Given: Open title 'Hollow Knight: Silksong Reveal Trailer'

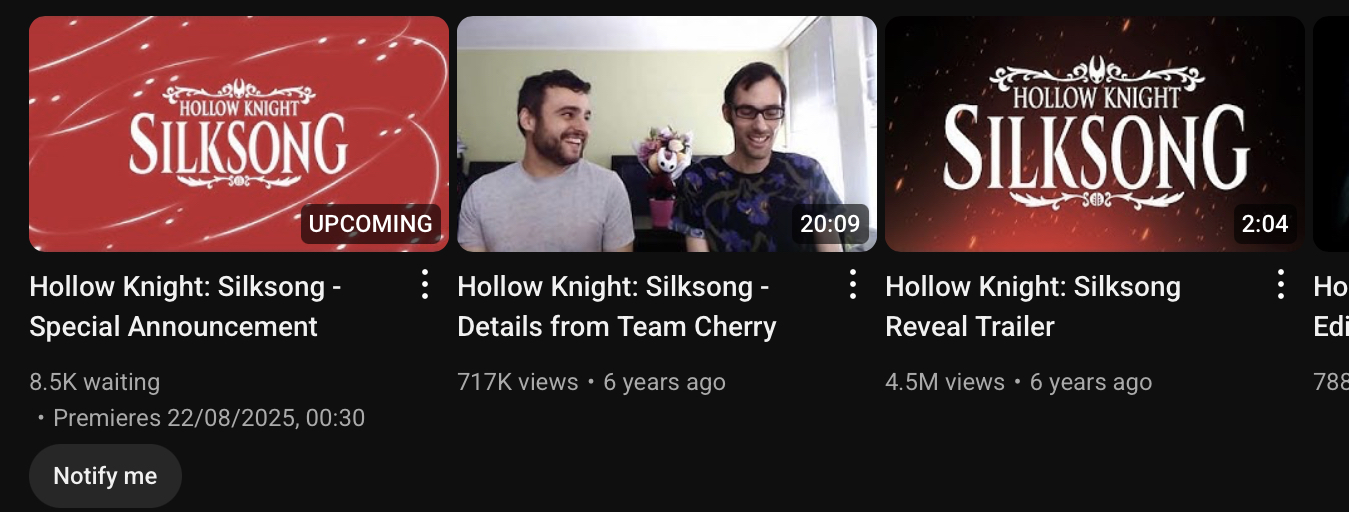Looking at the screenshot, I should tap(1033, 307).
